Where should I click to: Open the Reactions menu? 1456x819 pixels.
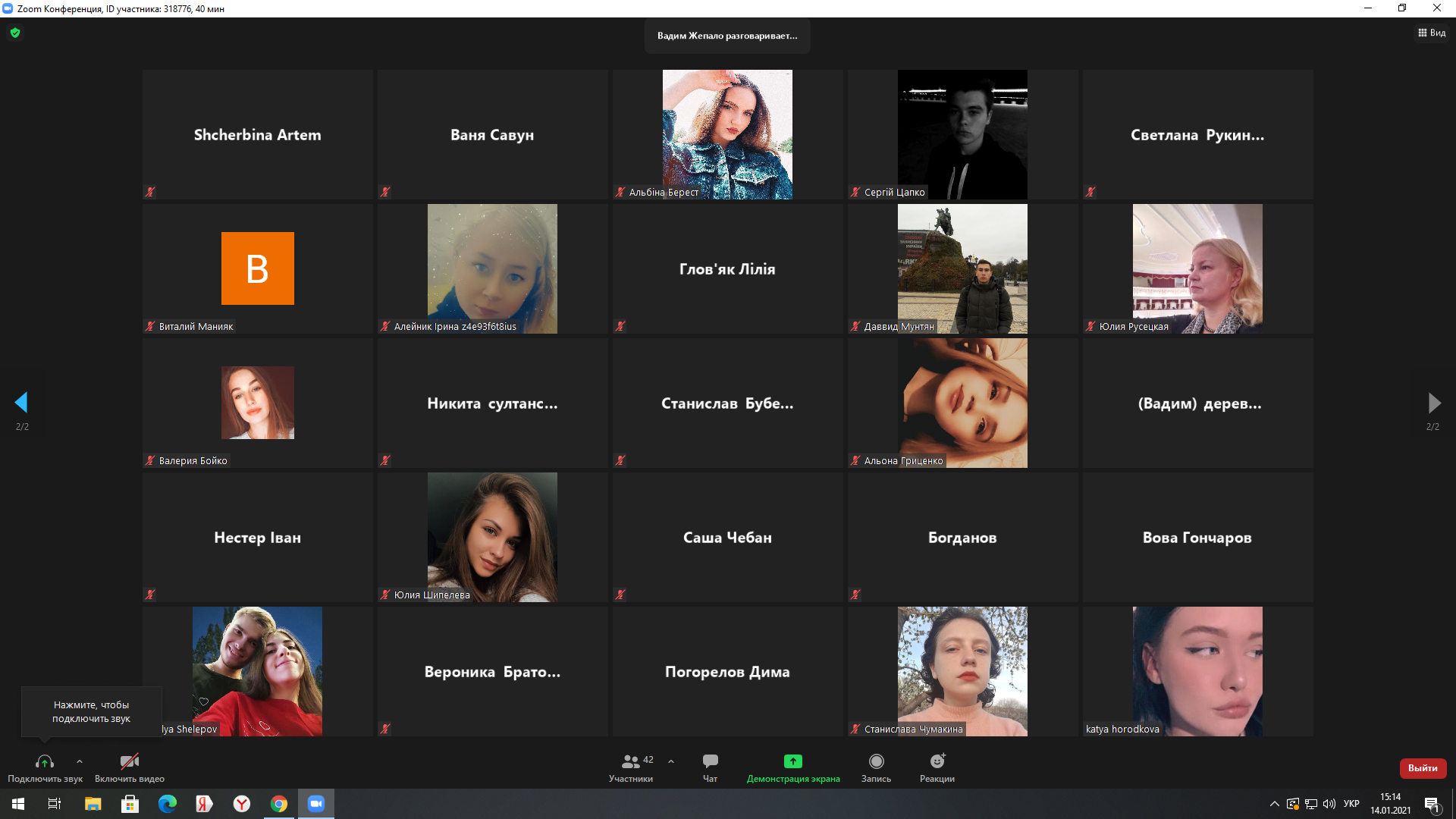pyautogui.click(x=937, y=761)
